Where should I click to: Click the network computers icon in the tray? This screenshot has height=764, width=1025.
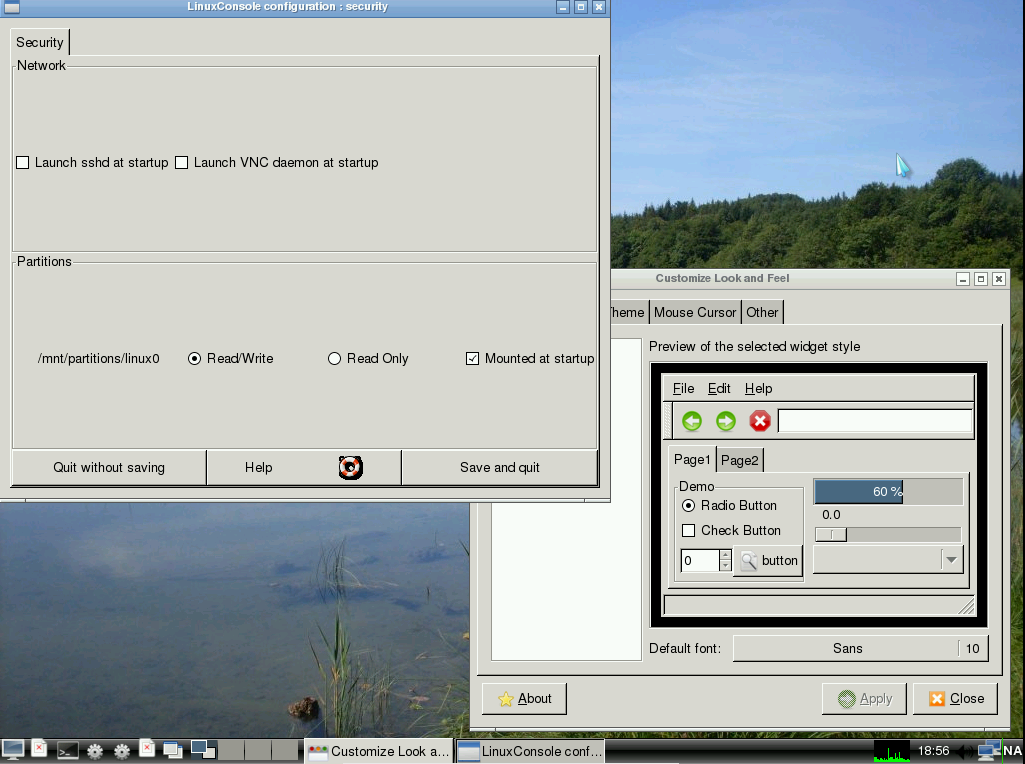988,751
